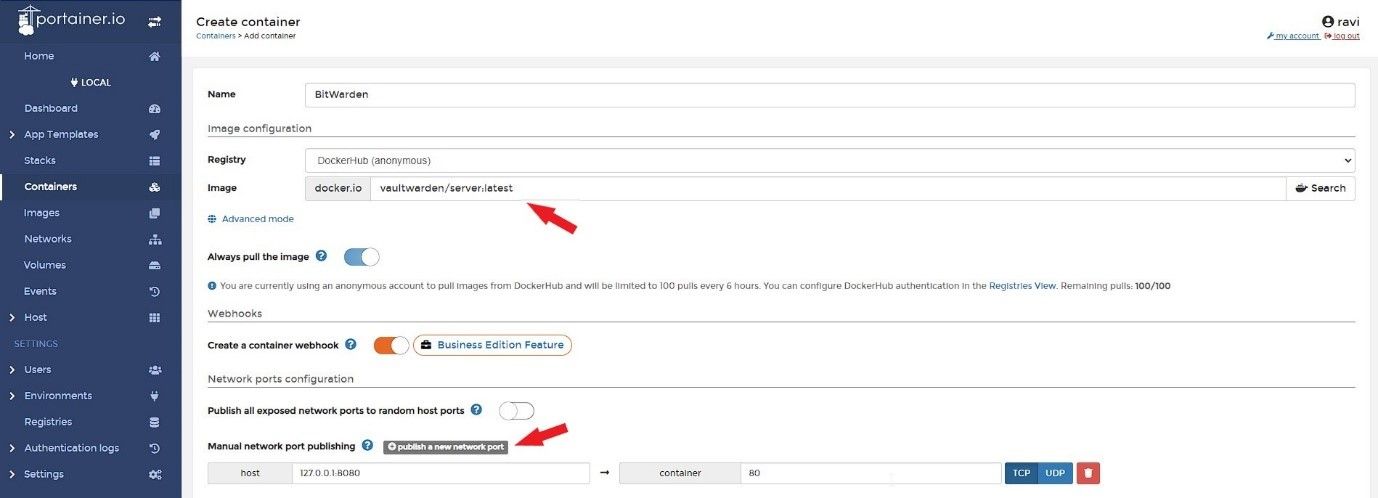Click the Containers cubes icon
The image size is (1378, 498).
tap(155, 186)
